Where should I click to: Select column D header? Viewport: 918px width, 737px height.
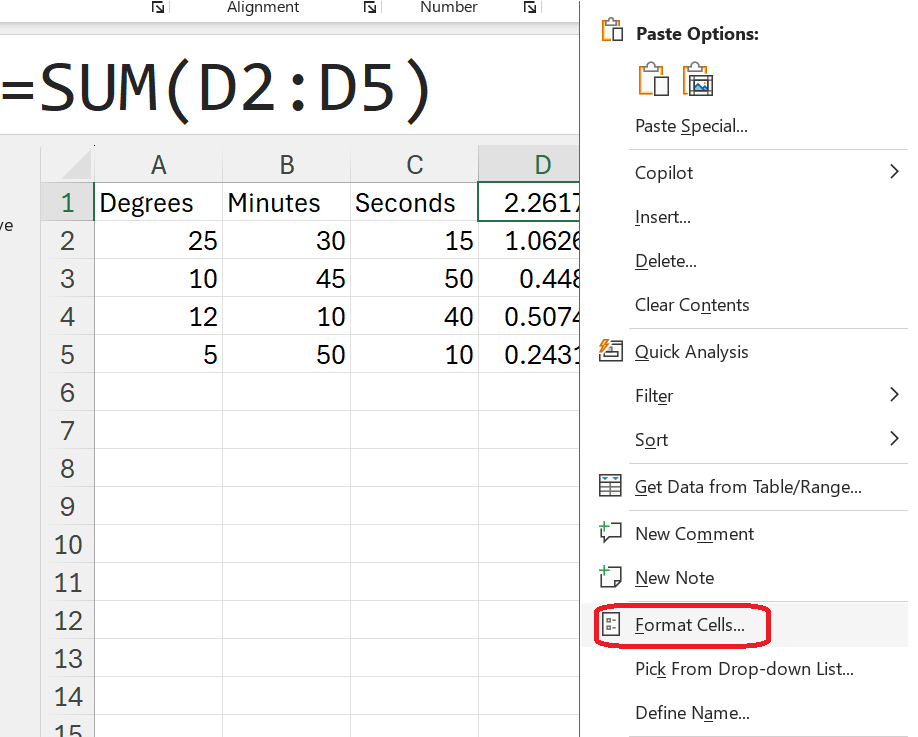542,163
